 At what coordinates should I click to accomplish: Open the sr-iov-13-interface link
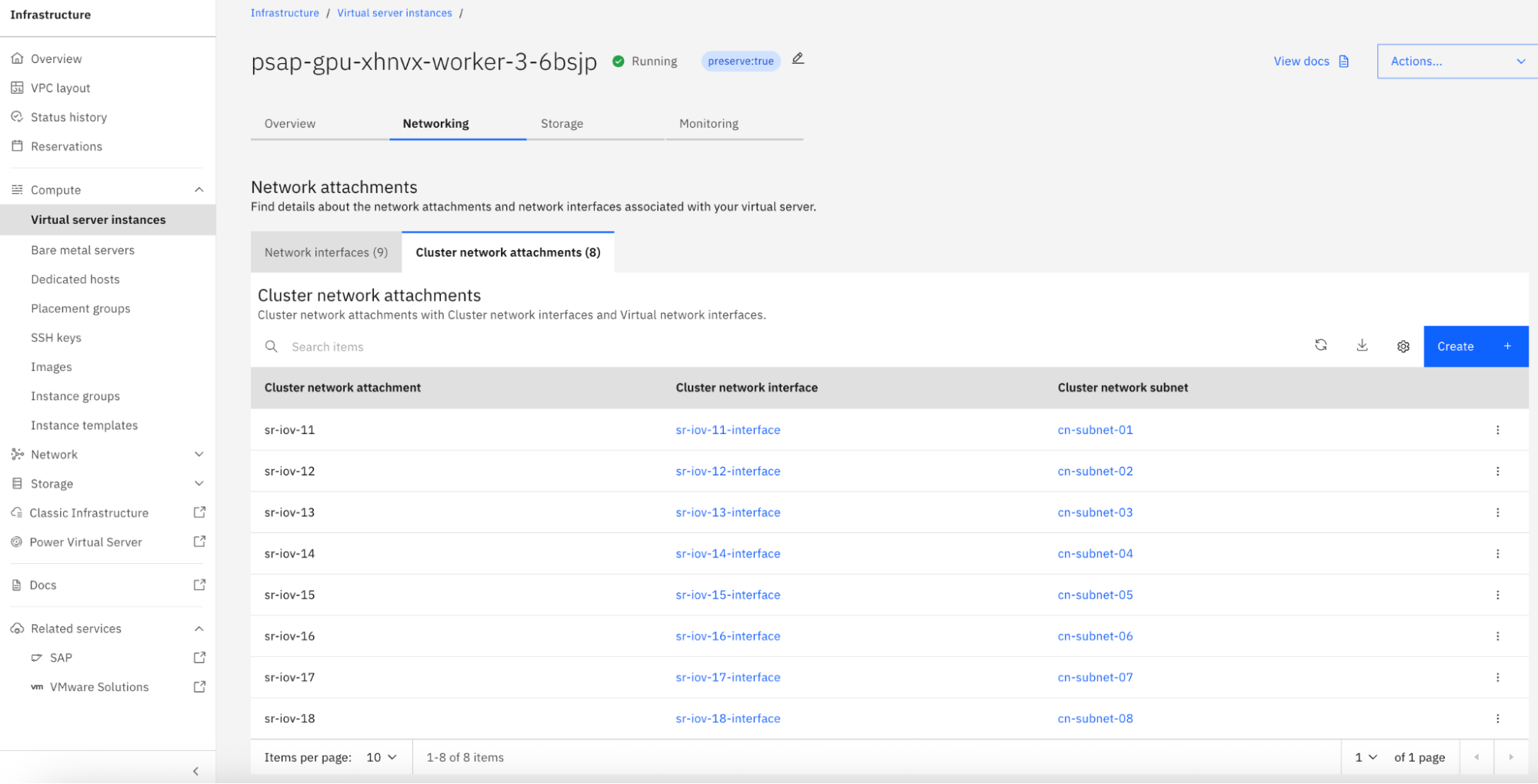click(x=728, y=512)
